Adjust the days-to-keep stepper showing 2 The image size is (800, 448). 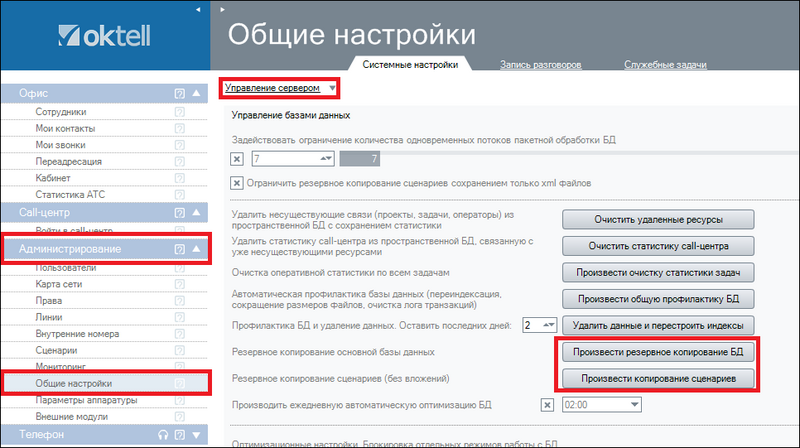550,325
